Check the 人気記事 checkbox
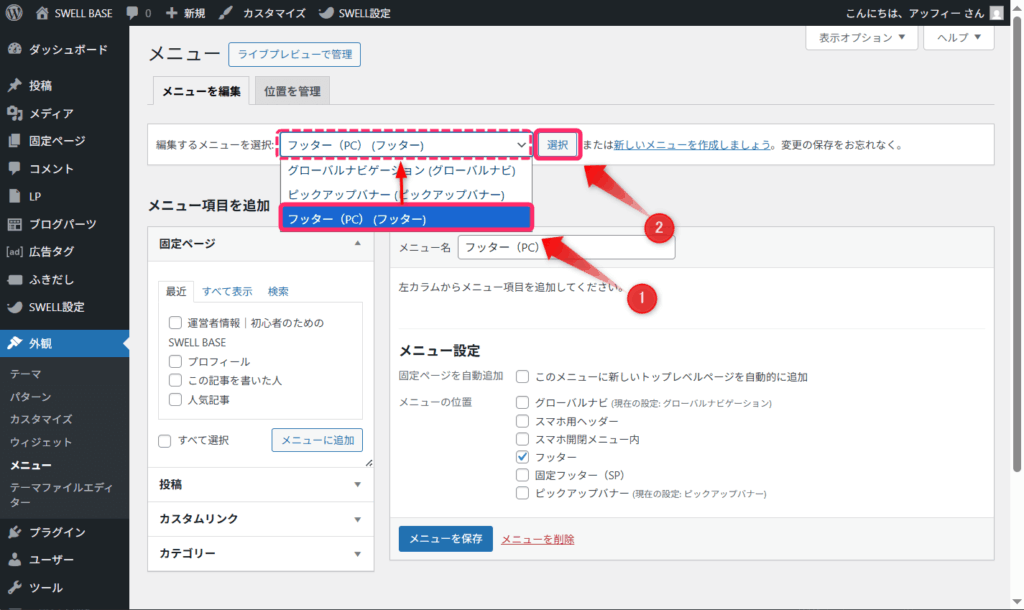The height and width of the screenshot is (610, 1024). tap(175, 399)
